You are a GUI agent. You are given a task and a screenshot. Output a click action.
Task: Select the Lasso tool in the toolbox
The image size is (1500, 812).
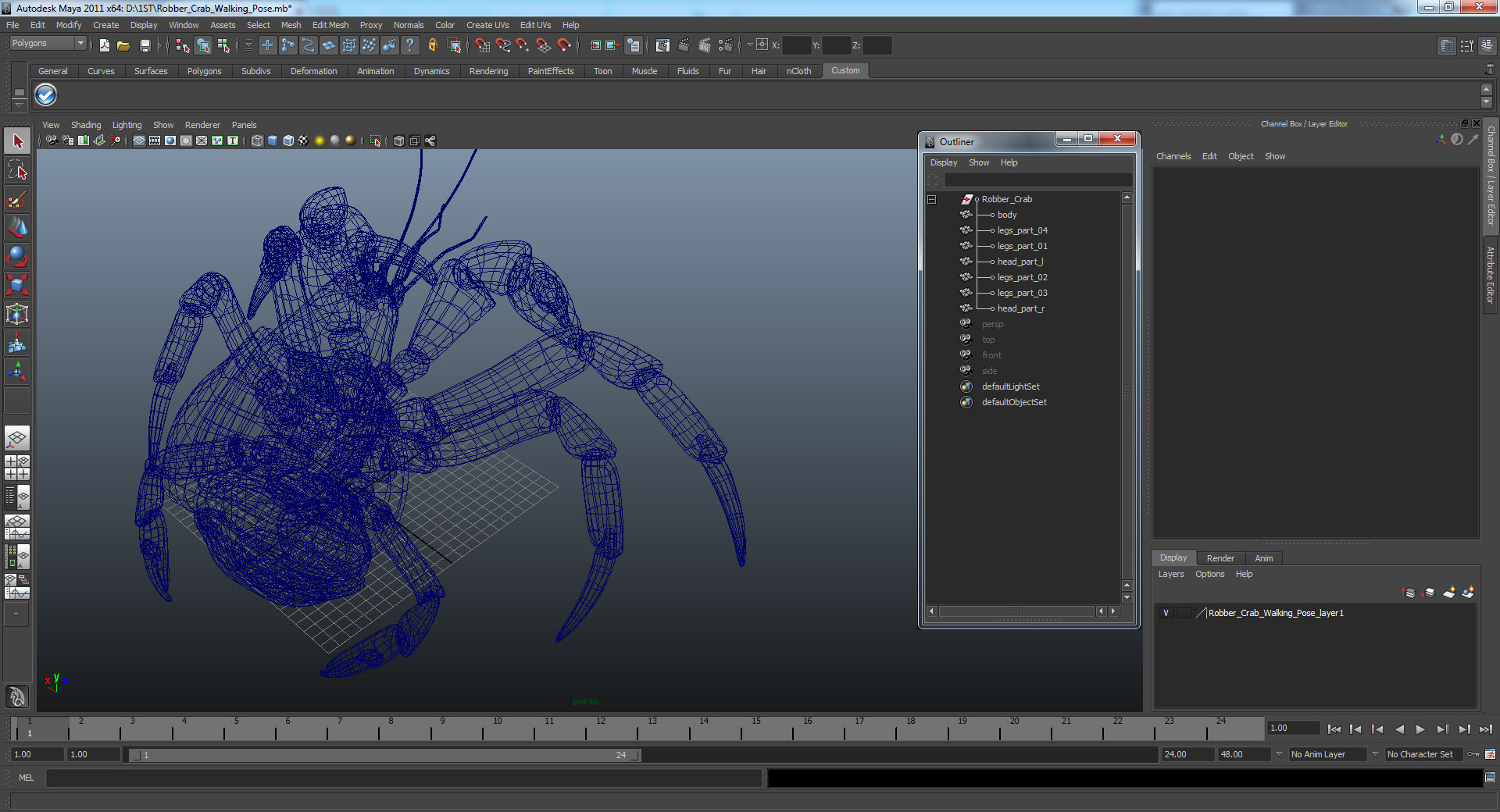pyautogui.click(x=17, y=171)
